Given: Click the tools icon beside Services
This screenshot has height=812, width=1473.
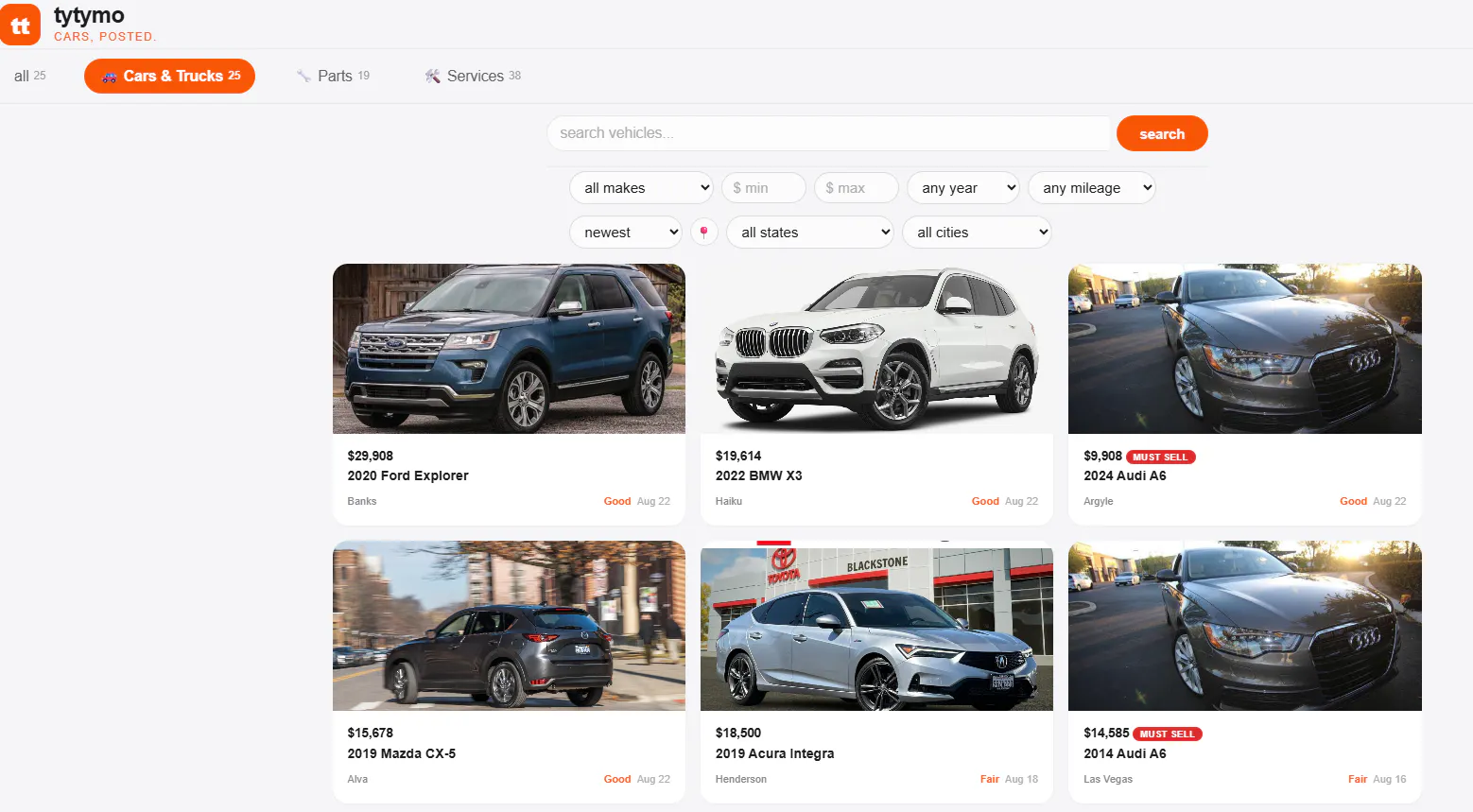Looking at the screenshot, I should [433, 76].
